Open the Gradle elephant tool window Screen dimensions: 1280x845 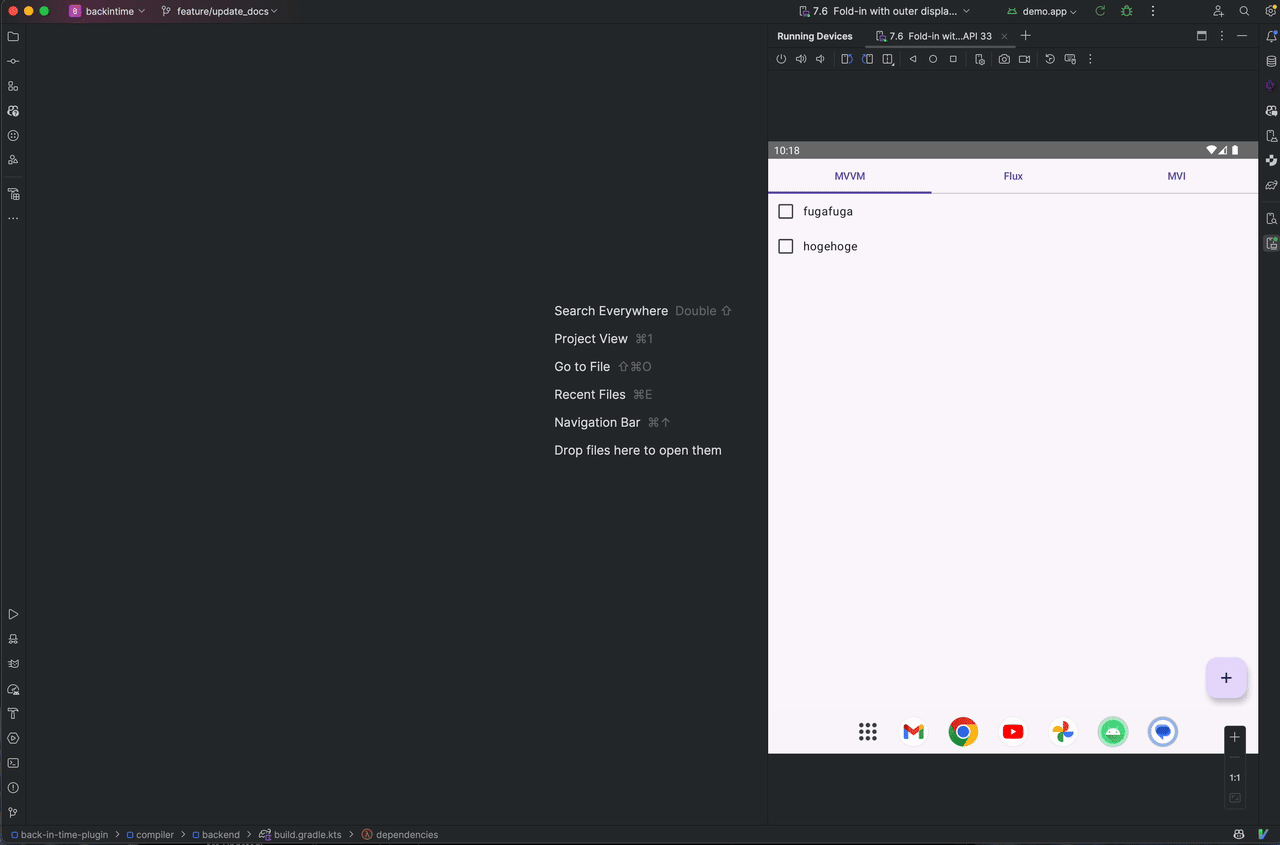pyautogui.click(x=1271, y=185)
